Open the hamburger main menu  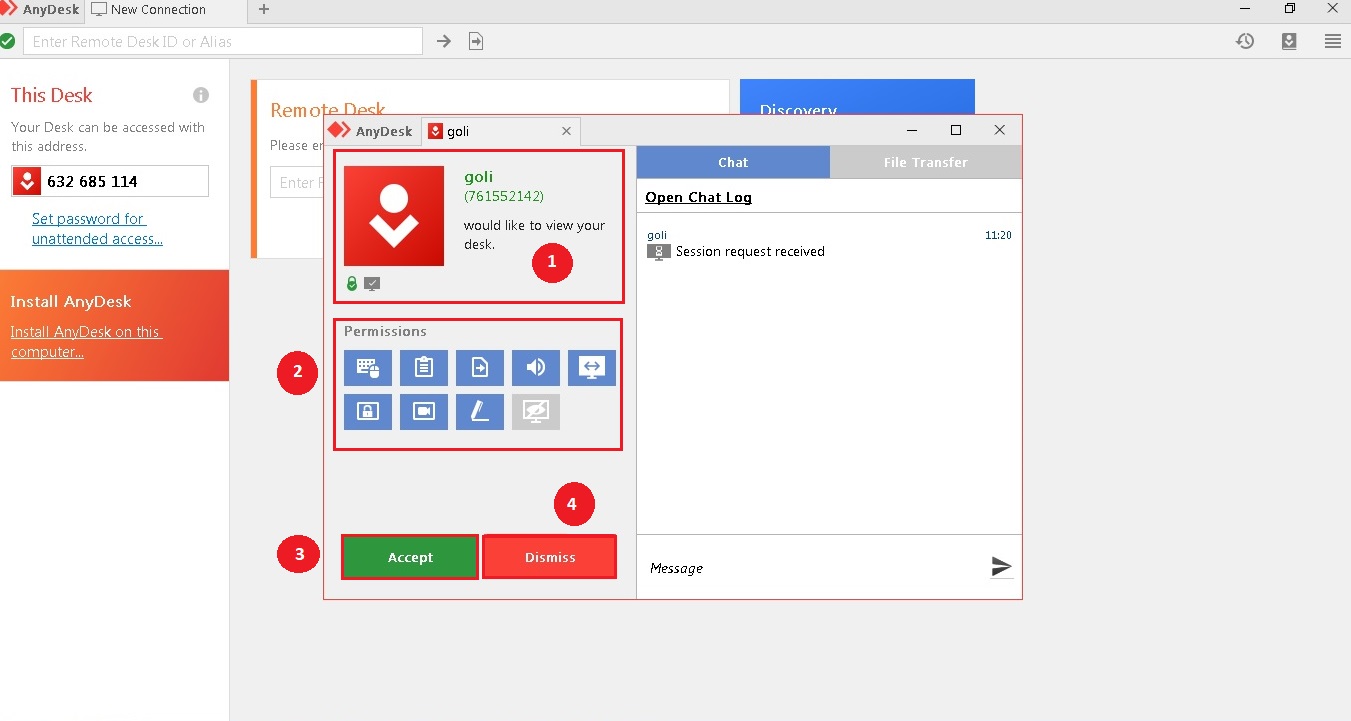pyautogui.click(x=1333, y=41)
